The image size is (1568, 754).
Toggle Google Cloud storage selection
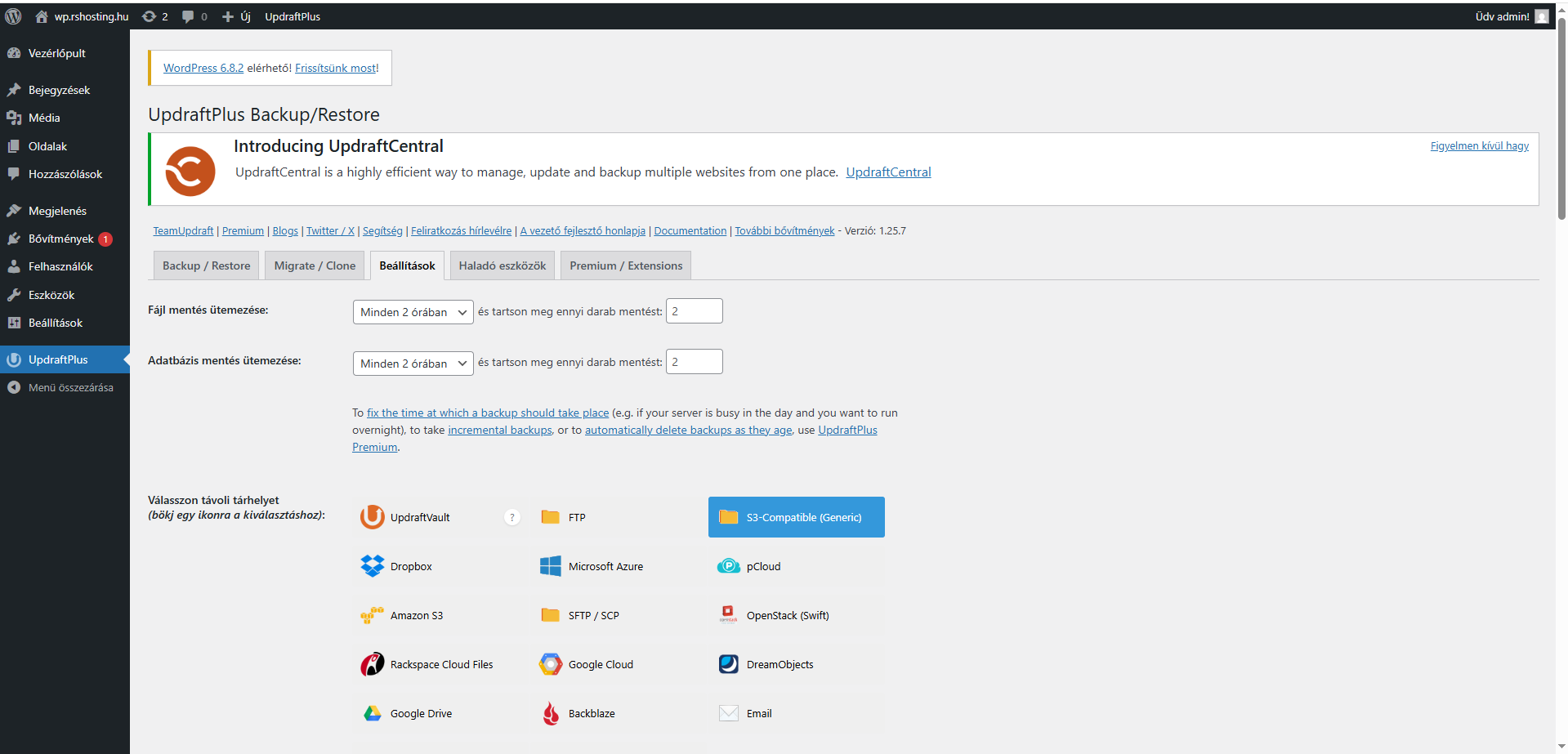pos(601,663)
